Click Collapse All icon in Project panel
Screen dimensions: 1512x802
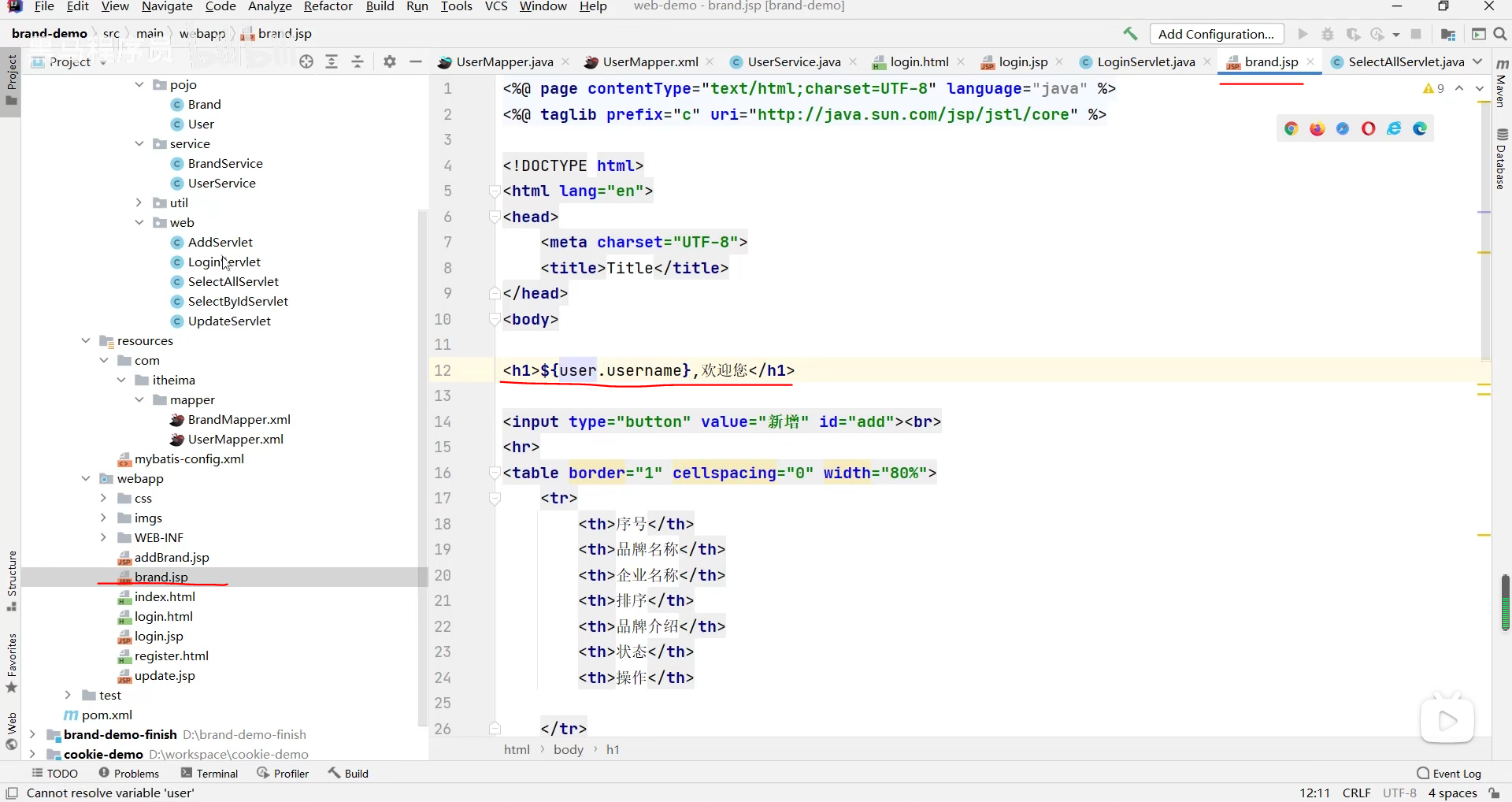358,61
